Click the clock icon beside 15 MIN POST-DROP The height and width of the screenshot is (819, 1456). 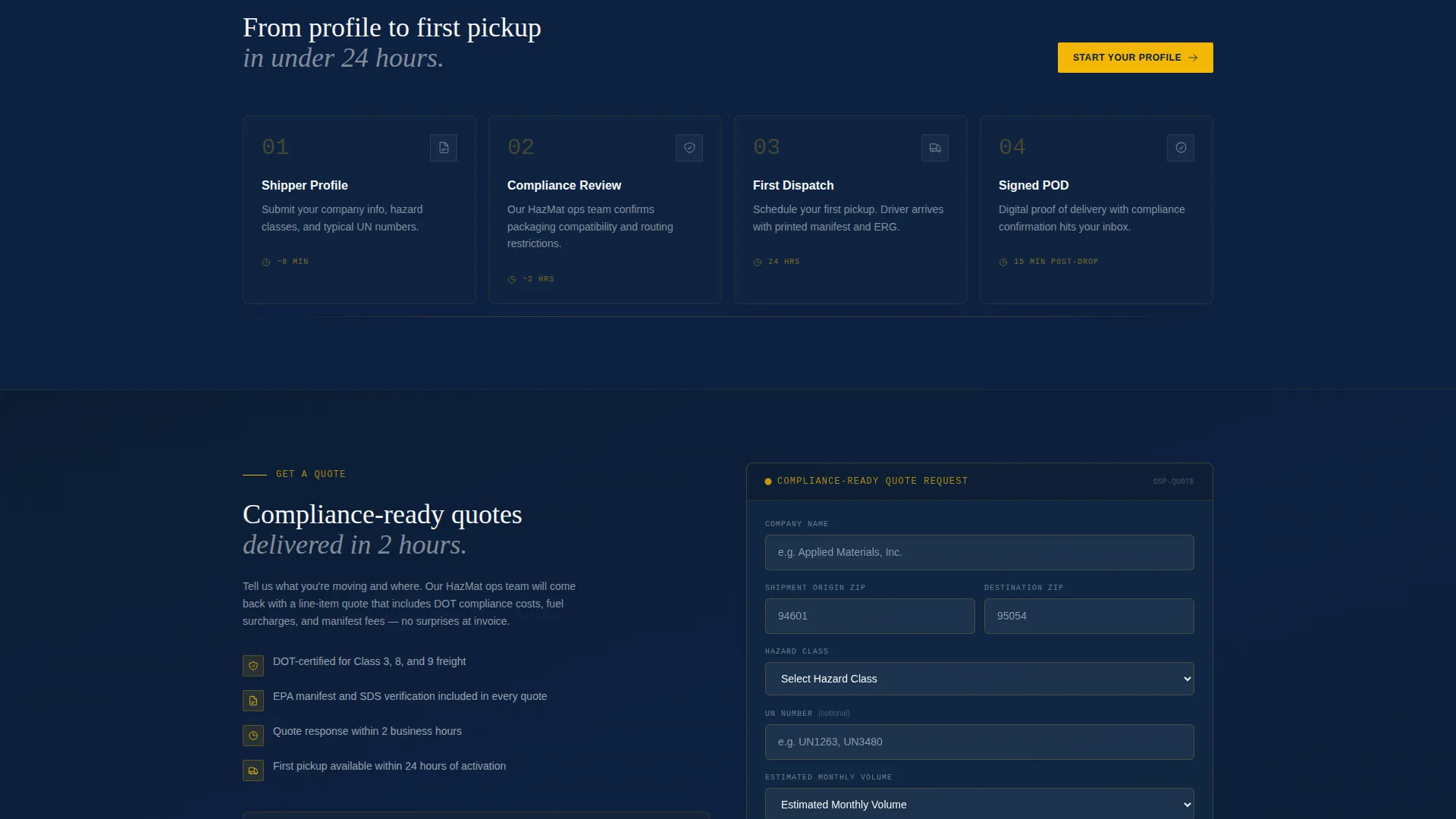click(x=1003, y=262)
